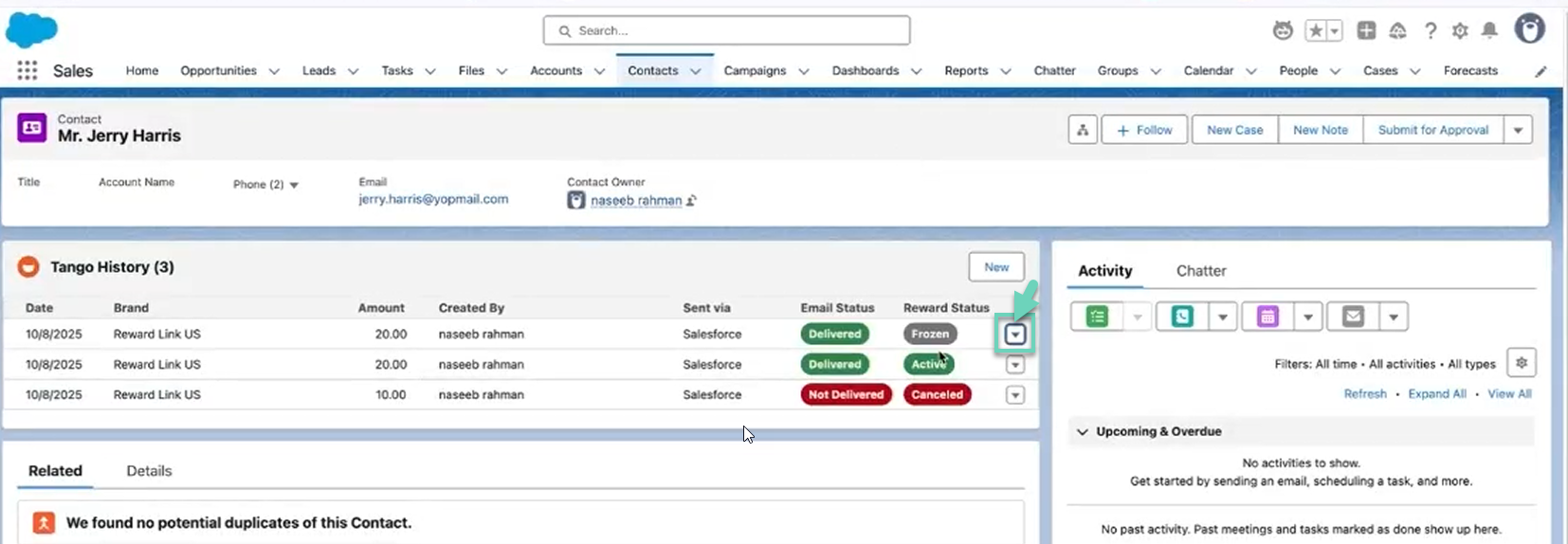Screen dimensions: 1568x544
Task: Open the Astro guidance center icon
Action: pos(1283,30)
